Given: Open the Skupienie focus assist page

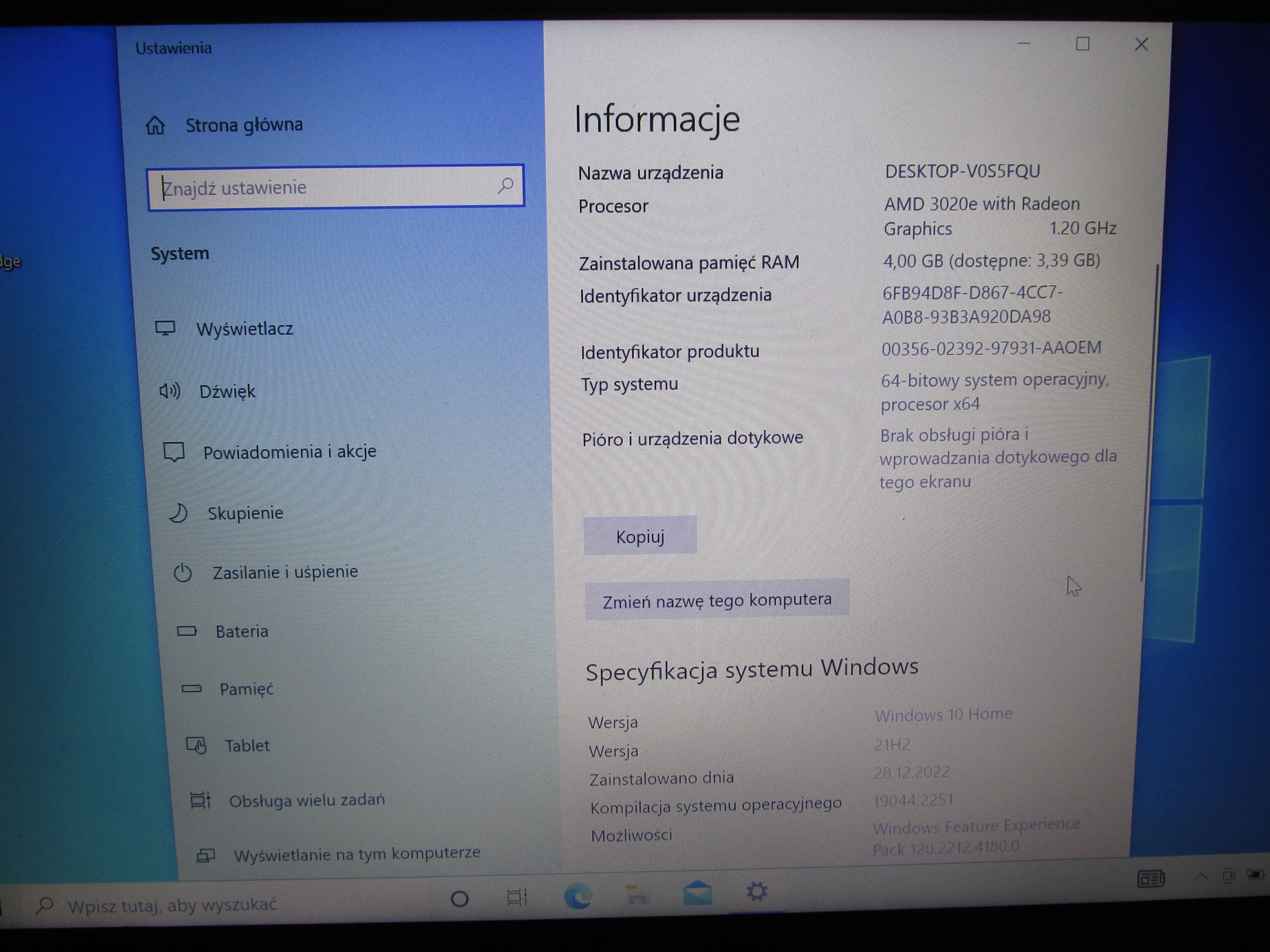Looking at the screenshot, I should tap(245, 513).
